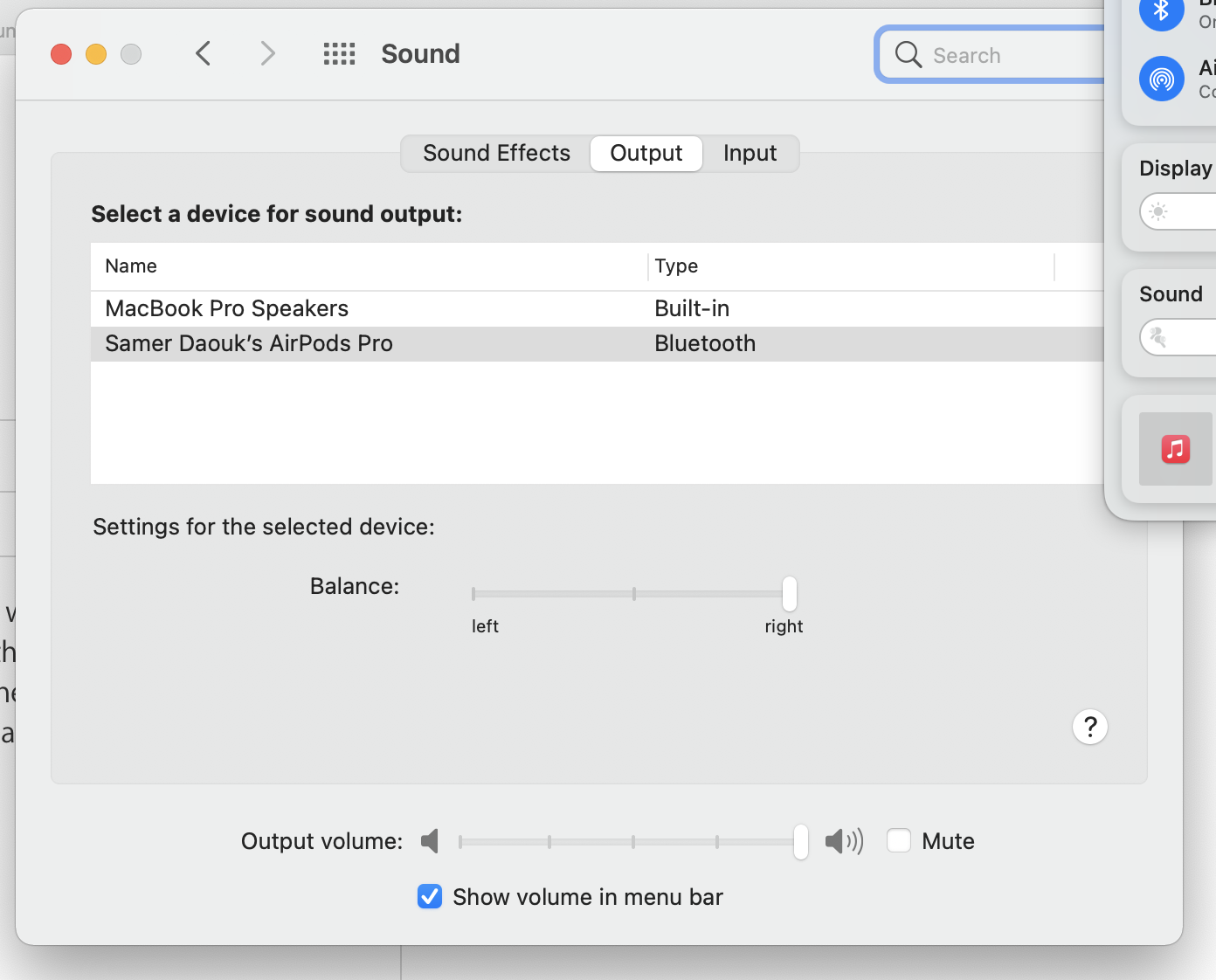Select MacBook Pro Speakers output device
This screenshot has width=1216, height=980.
227,308
